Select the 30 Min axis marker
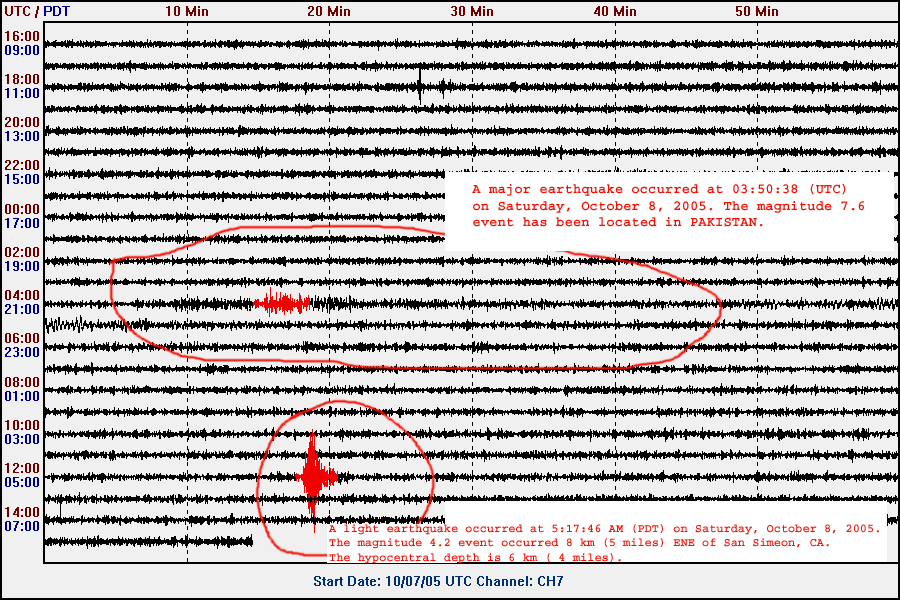Viewport: 900px width, 600px height. point(472,11)
